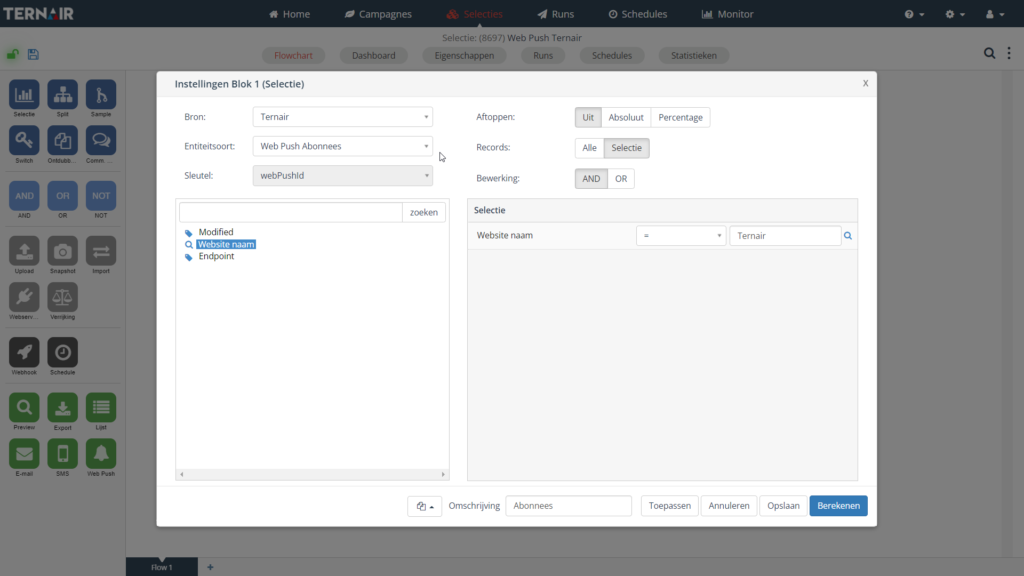This screenshot has width=1024, height=576.
Task: Set Bewerking to OR
Action: click(621, 178)
